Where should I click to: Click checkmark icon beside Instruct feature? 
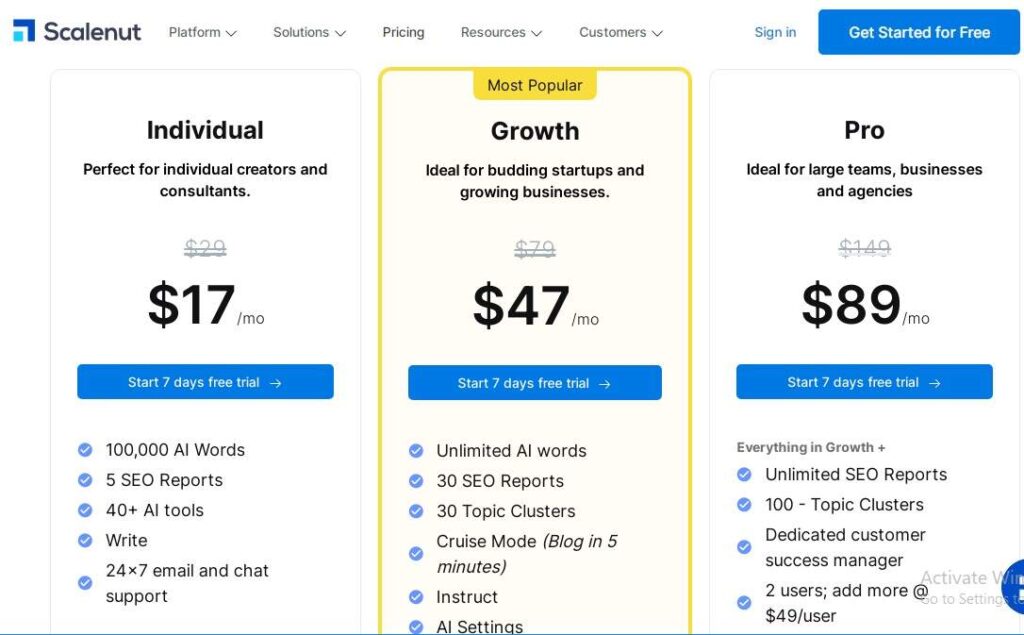click(x=416, y=597)
